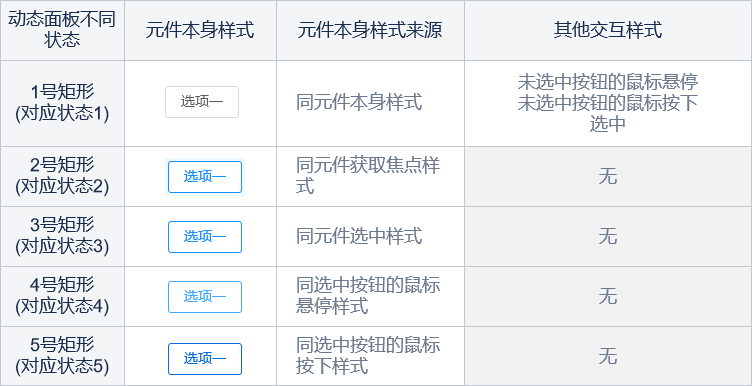Click the 其他交互样式 column header
The image size is (752, 386).
tap(608, 30)
